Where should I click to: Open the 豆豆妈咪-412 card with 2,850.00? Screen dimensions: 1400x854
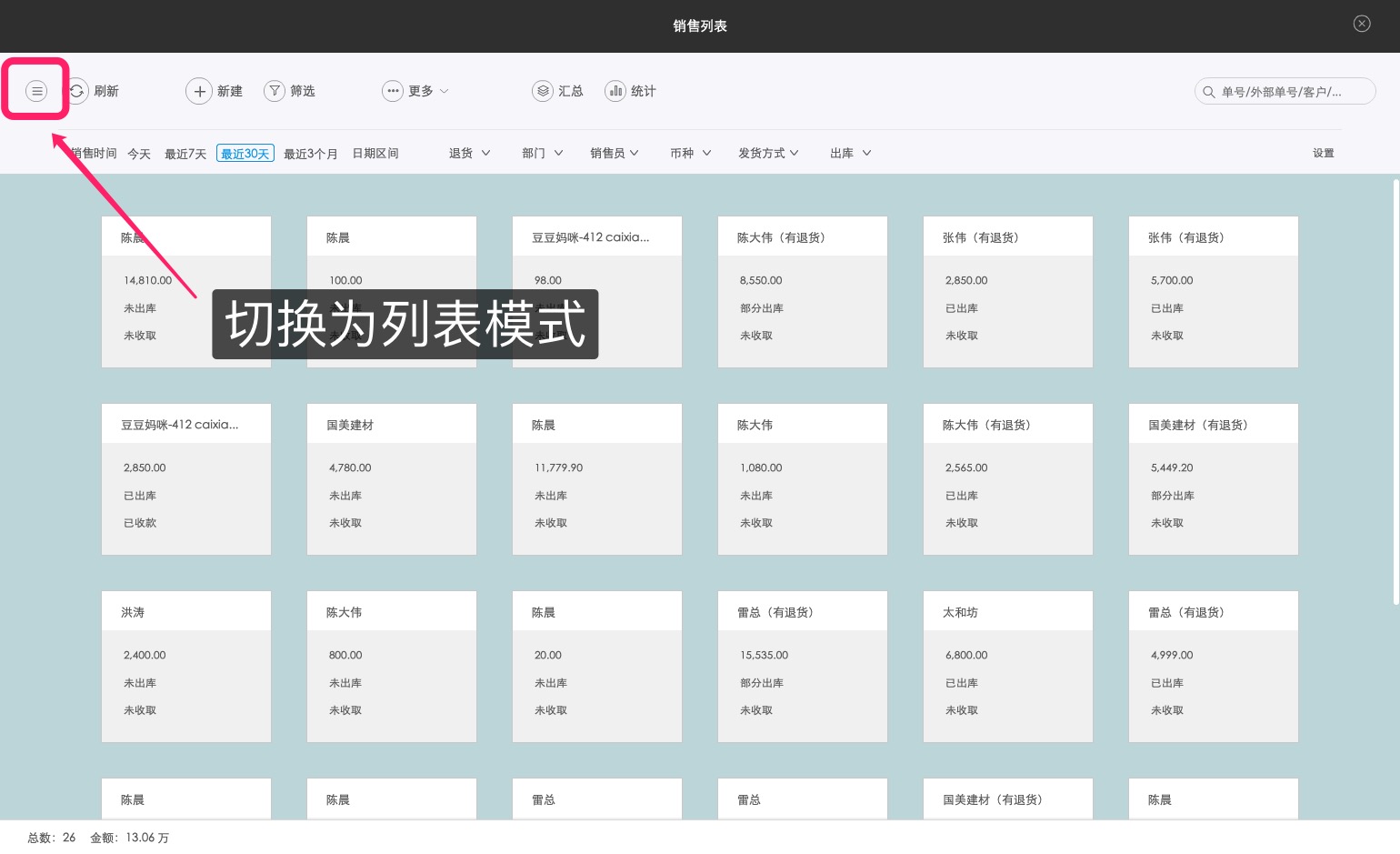(186, 479)
